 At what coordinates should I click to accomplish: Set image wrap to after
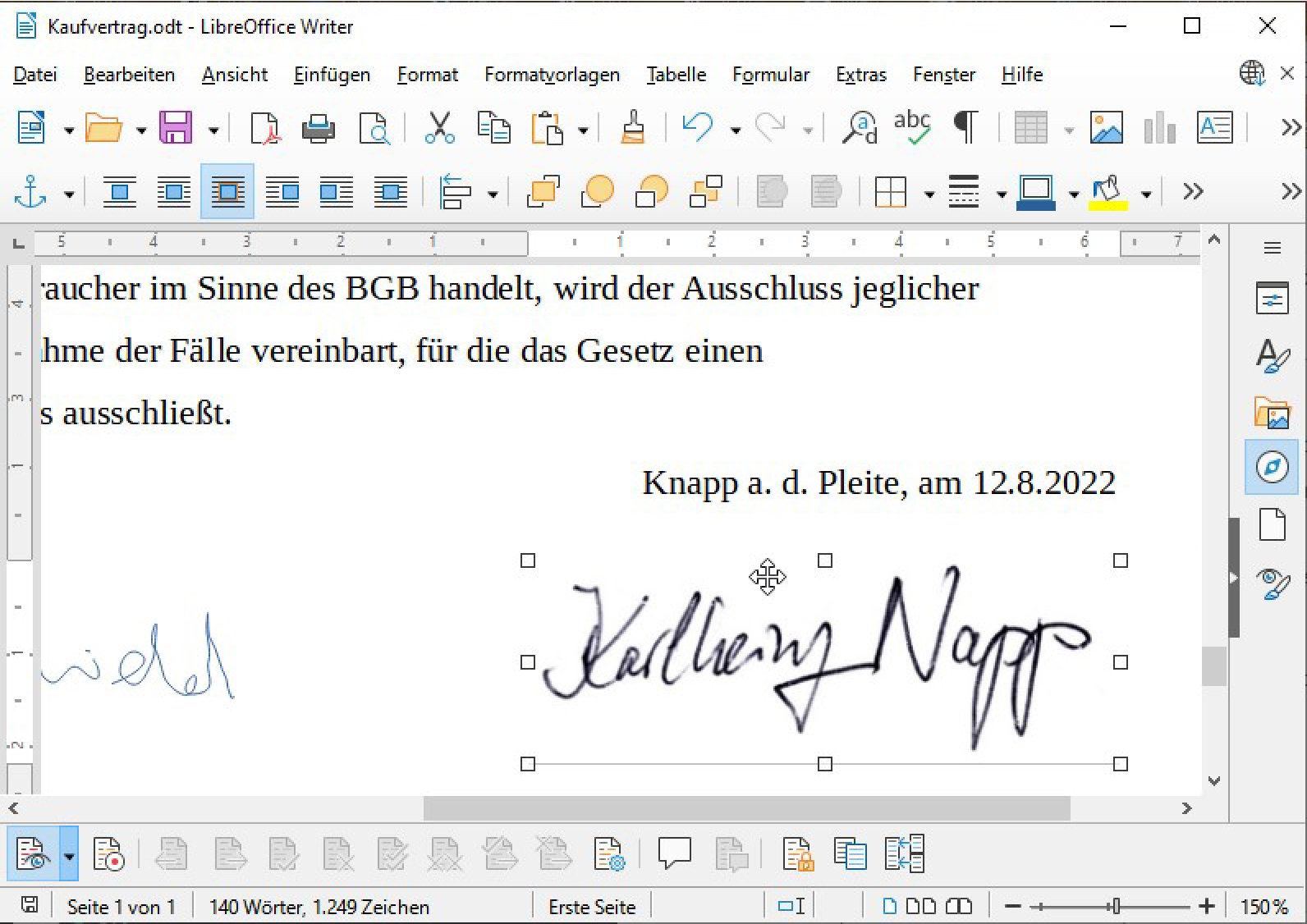[337, 192]
